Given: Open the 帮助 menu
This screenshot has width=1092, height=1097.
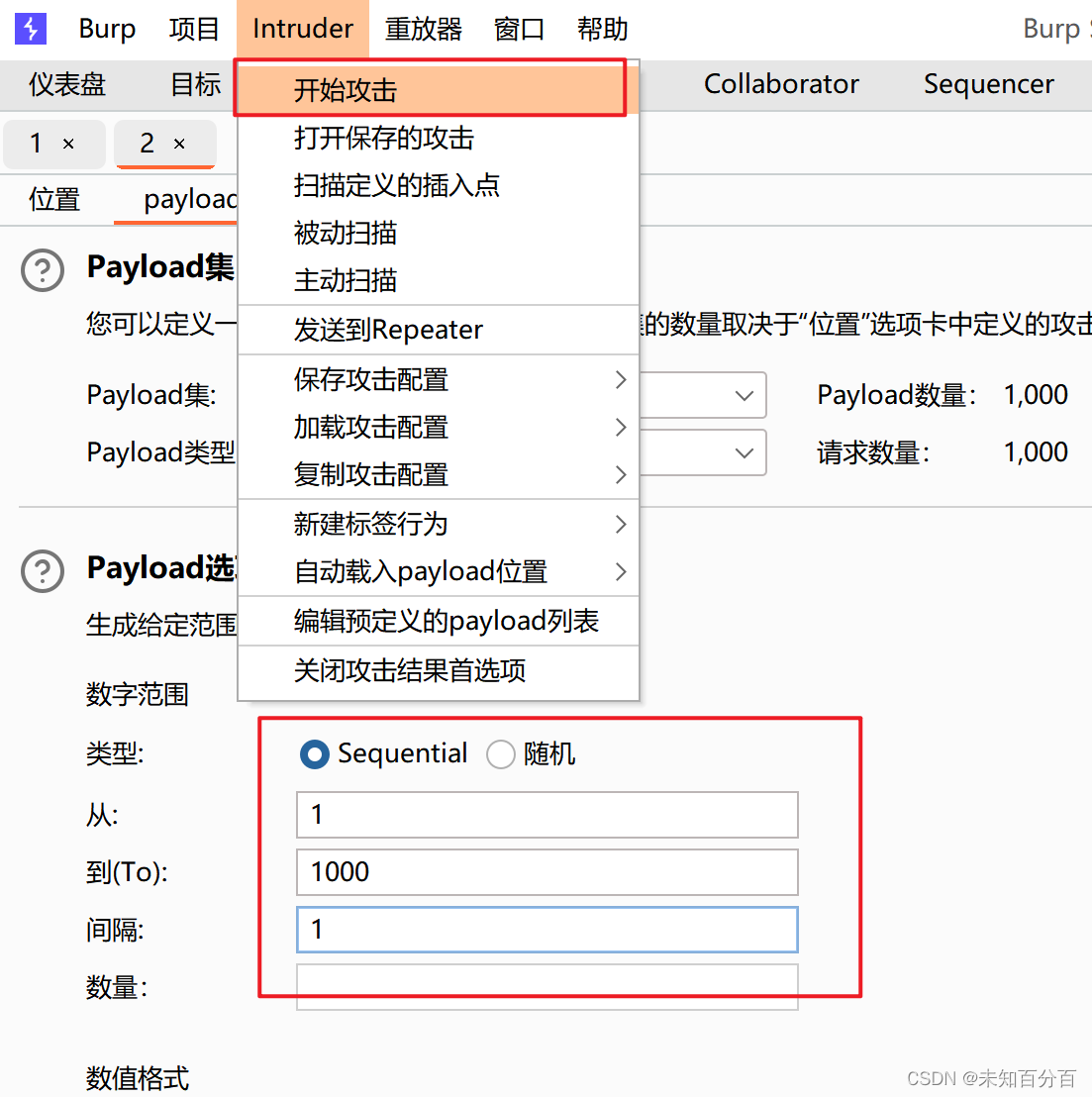Looking at the screenshot, I should [602, 29].
